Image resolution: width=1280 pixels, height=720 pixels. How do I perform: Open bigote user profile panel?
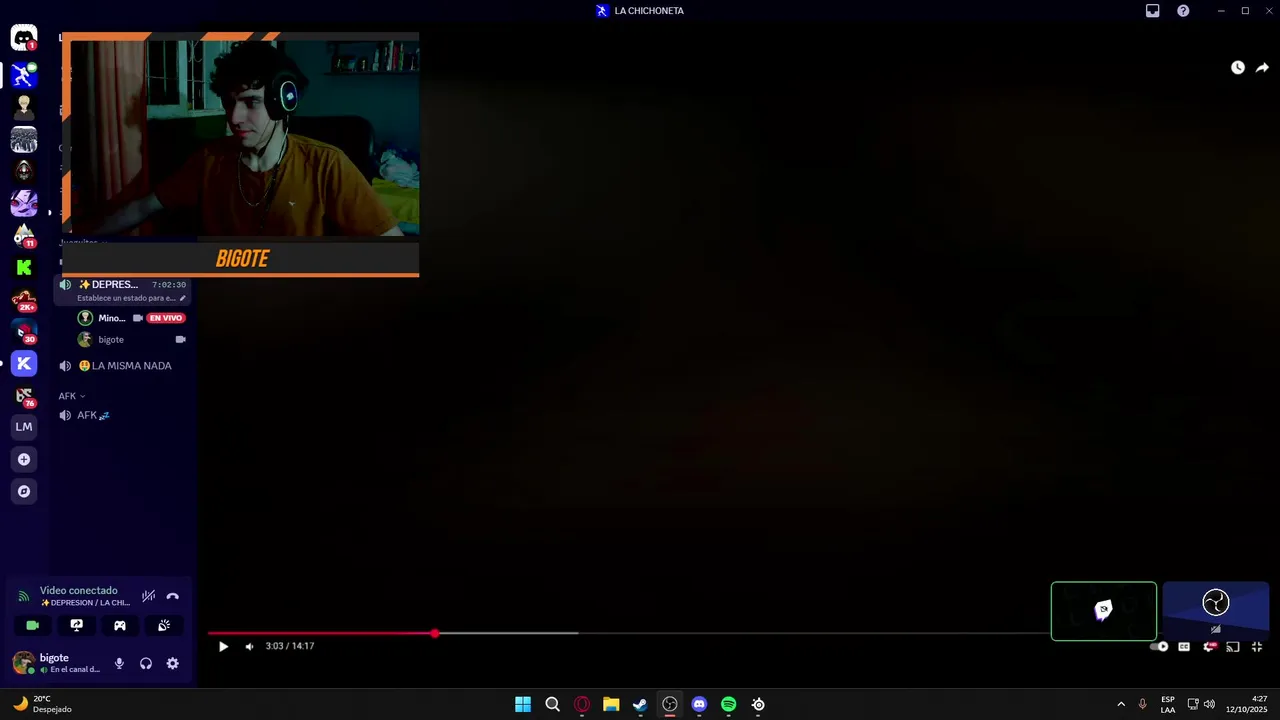56,663
